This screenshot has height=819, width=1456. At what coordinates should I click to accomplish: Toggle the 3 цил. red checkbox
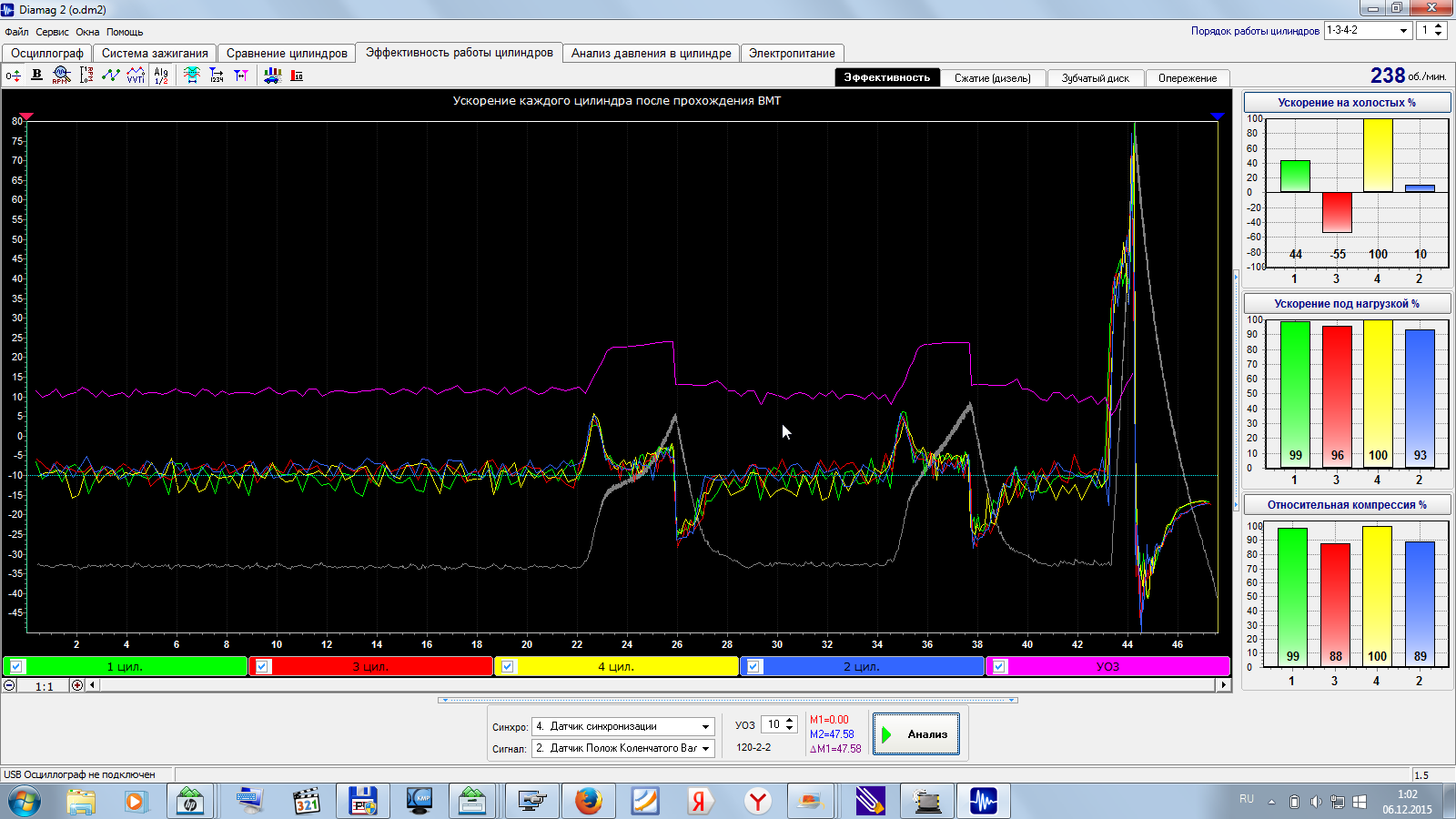point(262,666)
